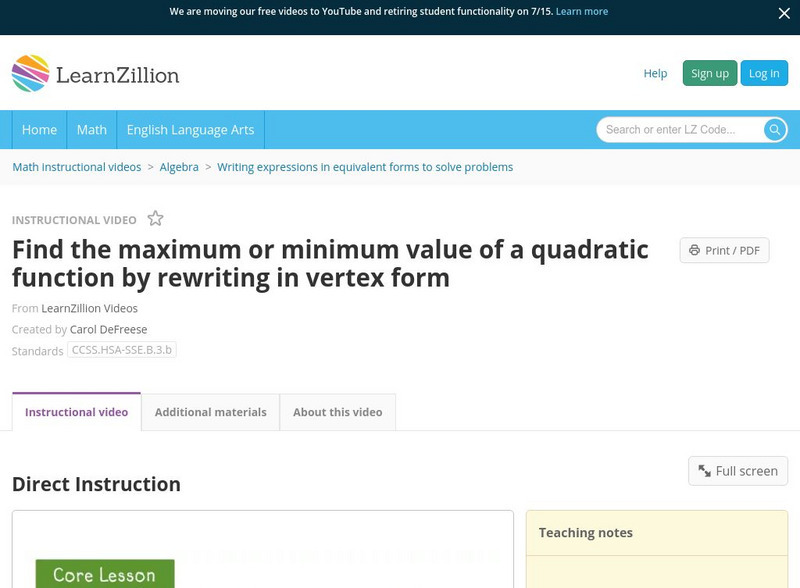Viewport: 800px width, 588px height.
Task: Navigate to the Algebra breadcrumb
Action: (x=180, y=167)
